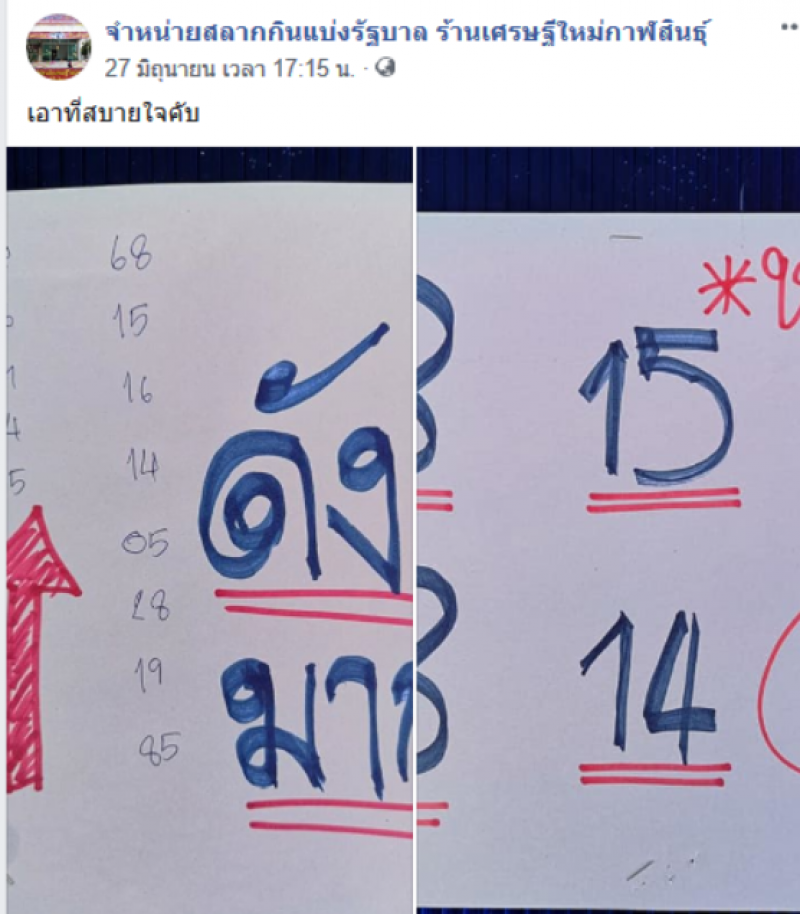The width and height of the screenshot is (800, 914).
Task: Click the globe public-audience icon
Action: pos(385,69)
